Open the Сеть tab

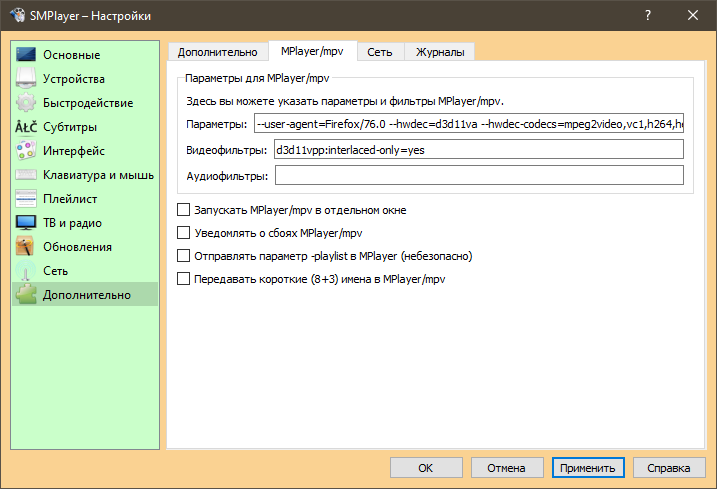(379, 51)
